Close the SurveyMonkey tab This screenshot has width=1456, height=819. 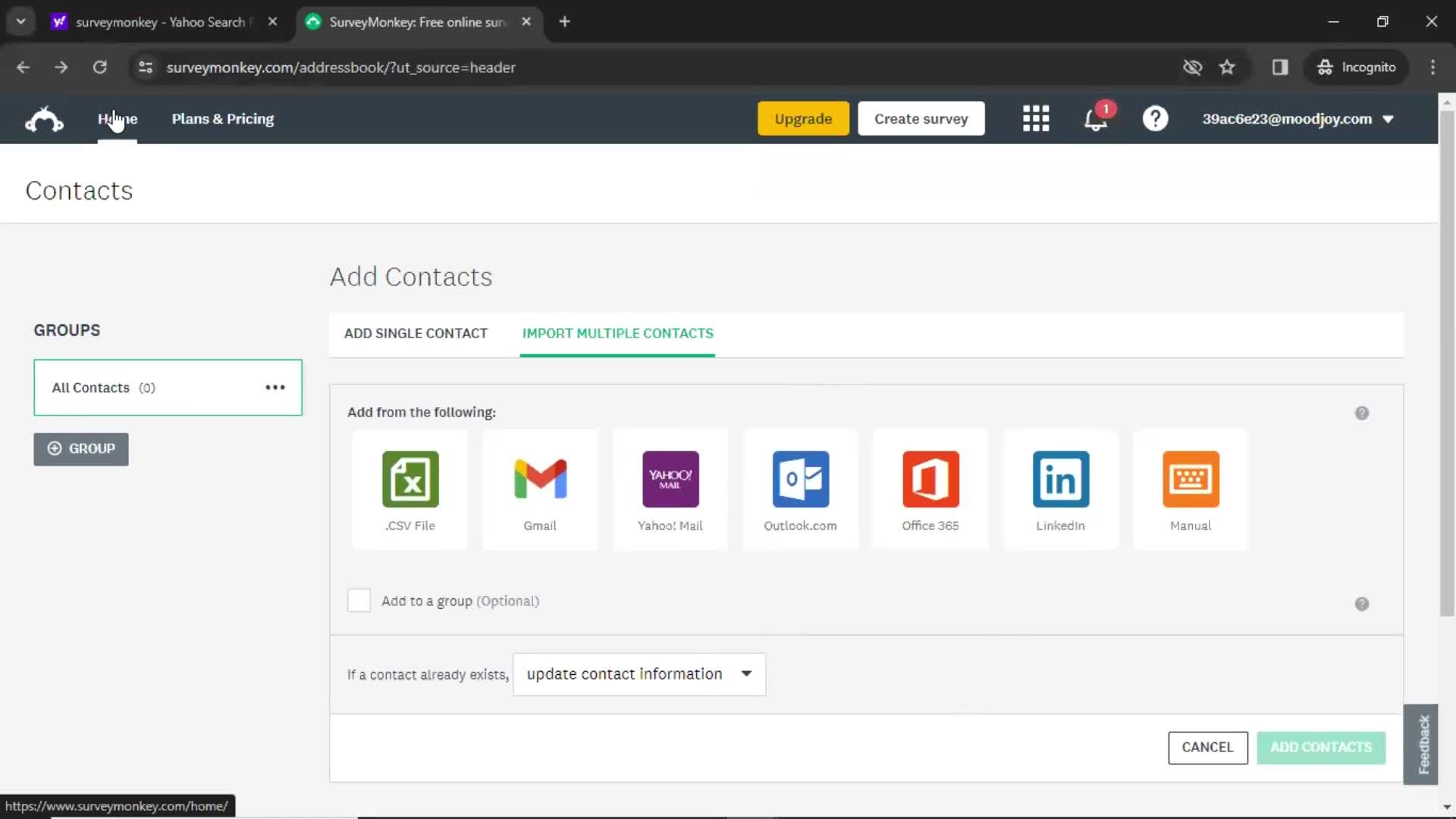526,22
